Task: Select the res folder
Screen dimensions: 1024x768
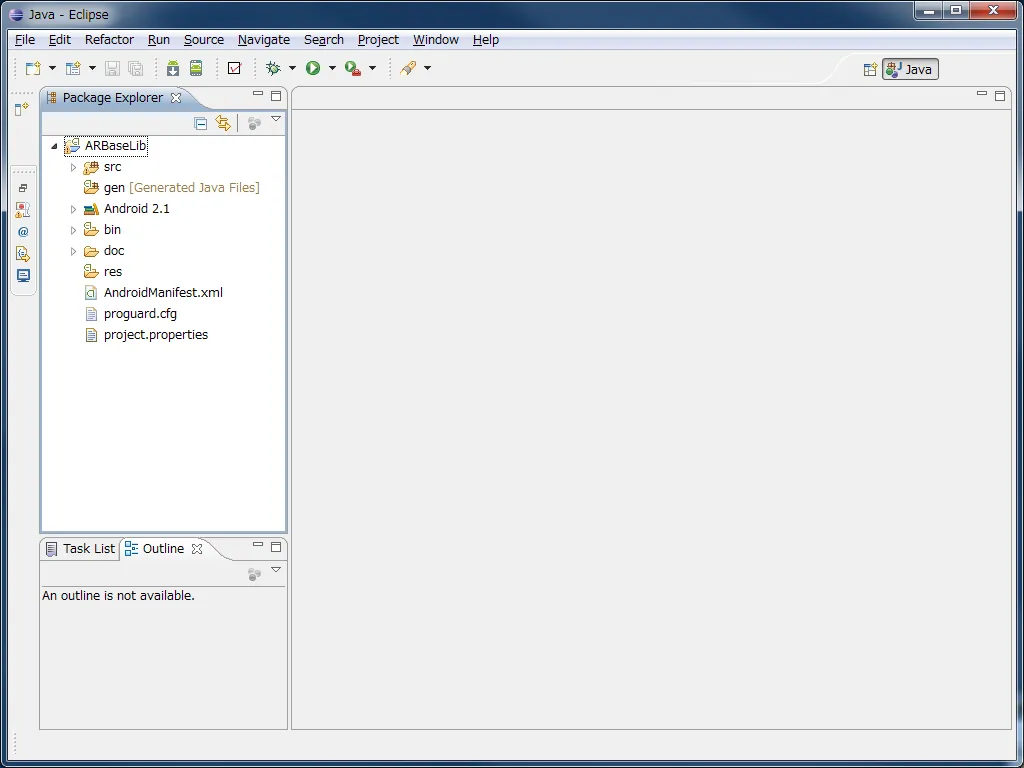Action: [x=103, y=272]
